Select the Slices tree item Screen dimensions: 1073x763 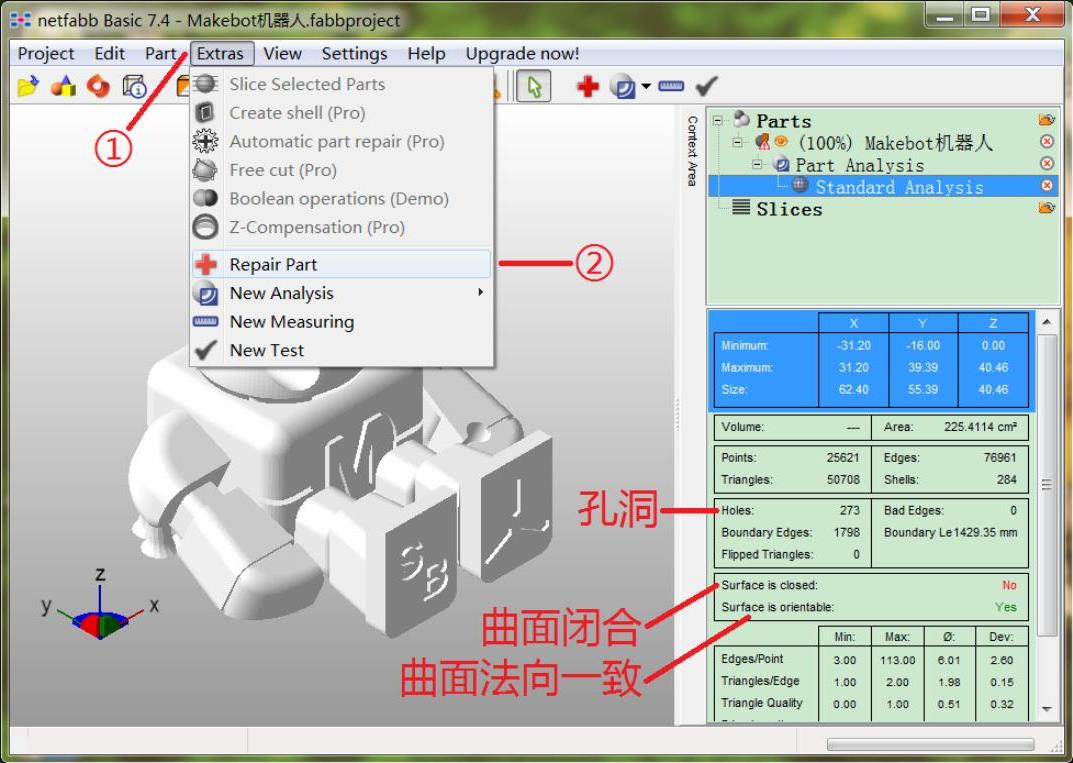[789, 209]
